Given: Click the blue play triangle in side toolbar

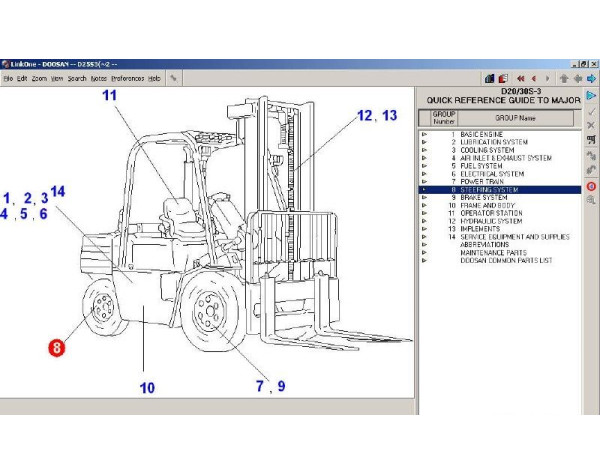Looking at the screenshot, I should [x=591, y=95].
